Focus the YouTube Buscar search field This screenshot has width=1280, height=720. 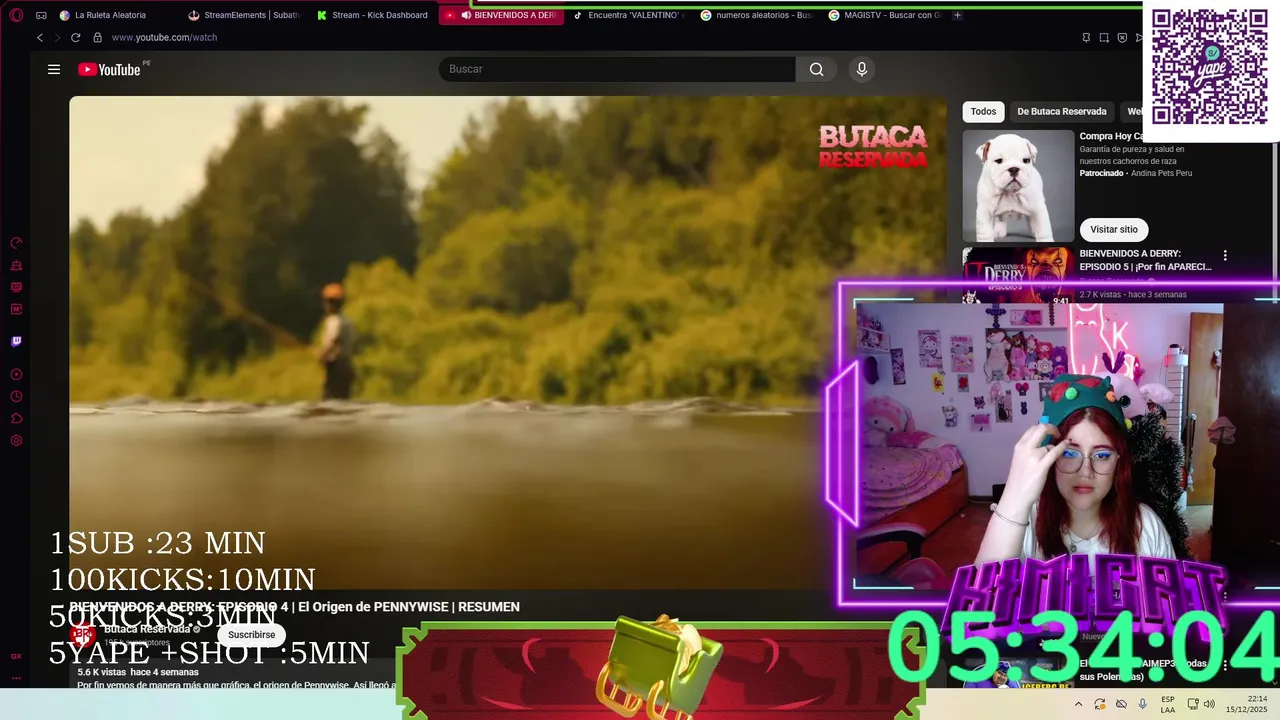[617, 69]
